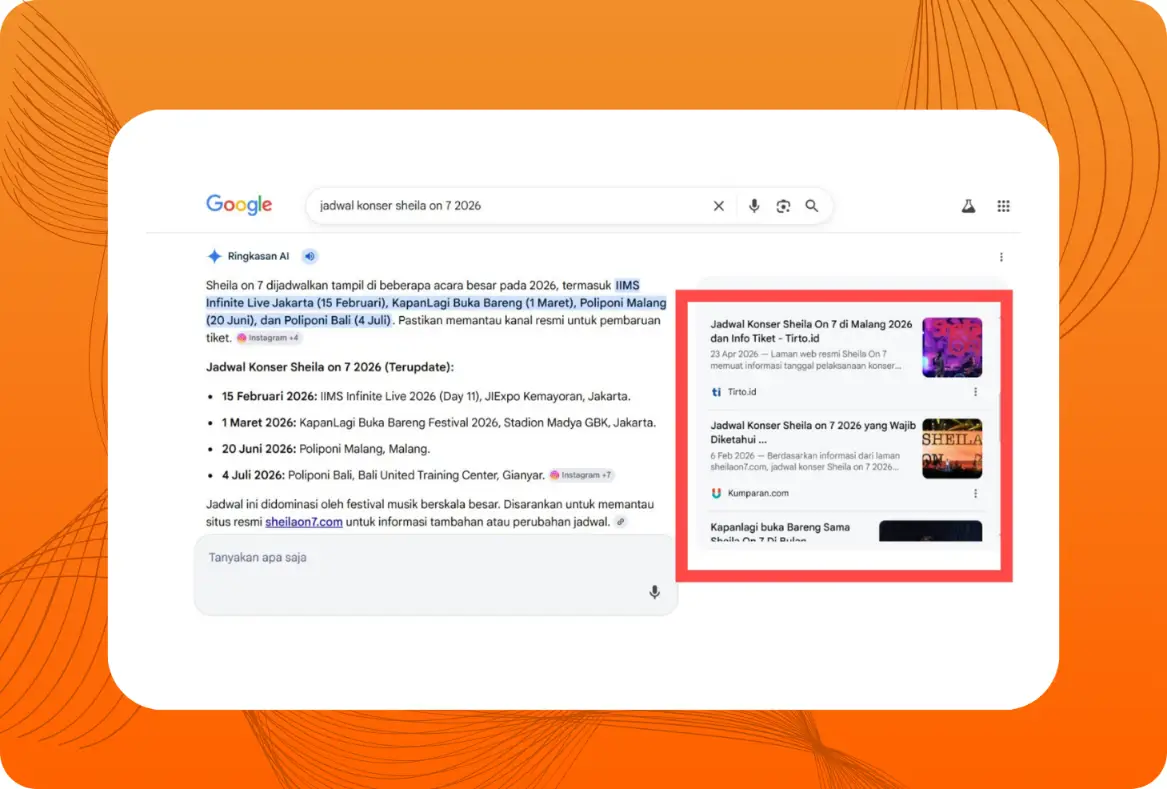Viewport: 1167px width, 789px height.
Task: Open Tirto.id article about Malang concert
Action: (811, 331)
